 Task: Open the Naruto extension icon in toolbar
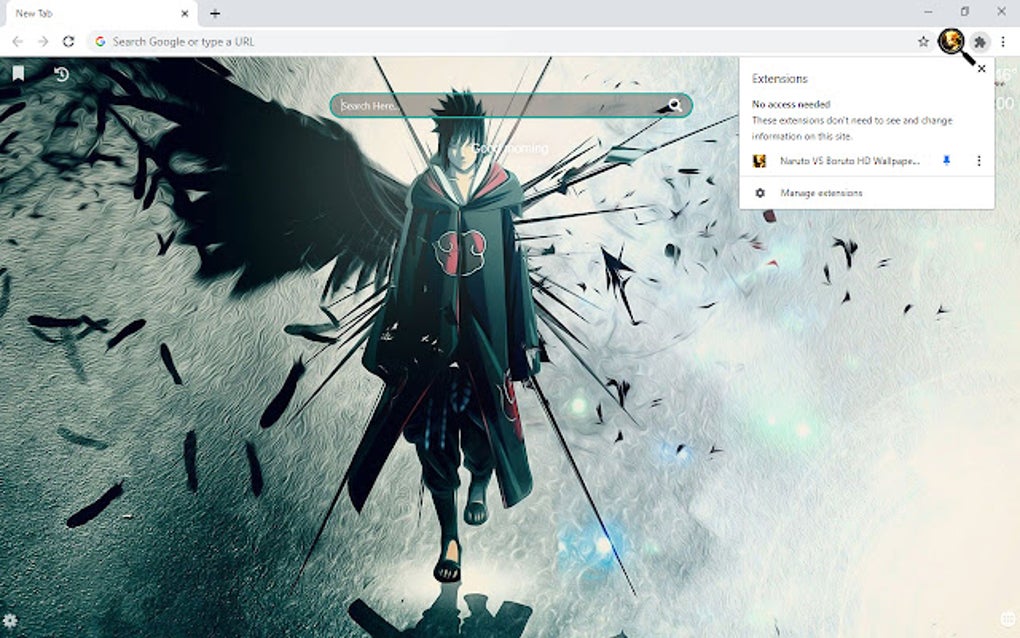click(x=951, y=42)
